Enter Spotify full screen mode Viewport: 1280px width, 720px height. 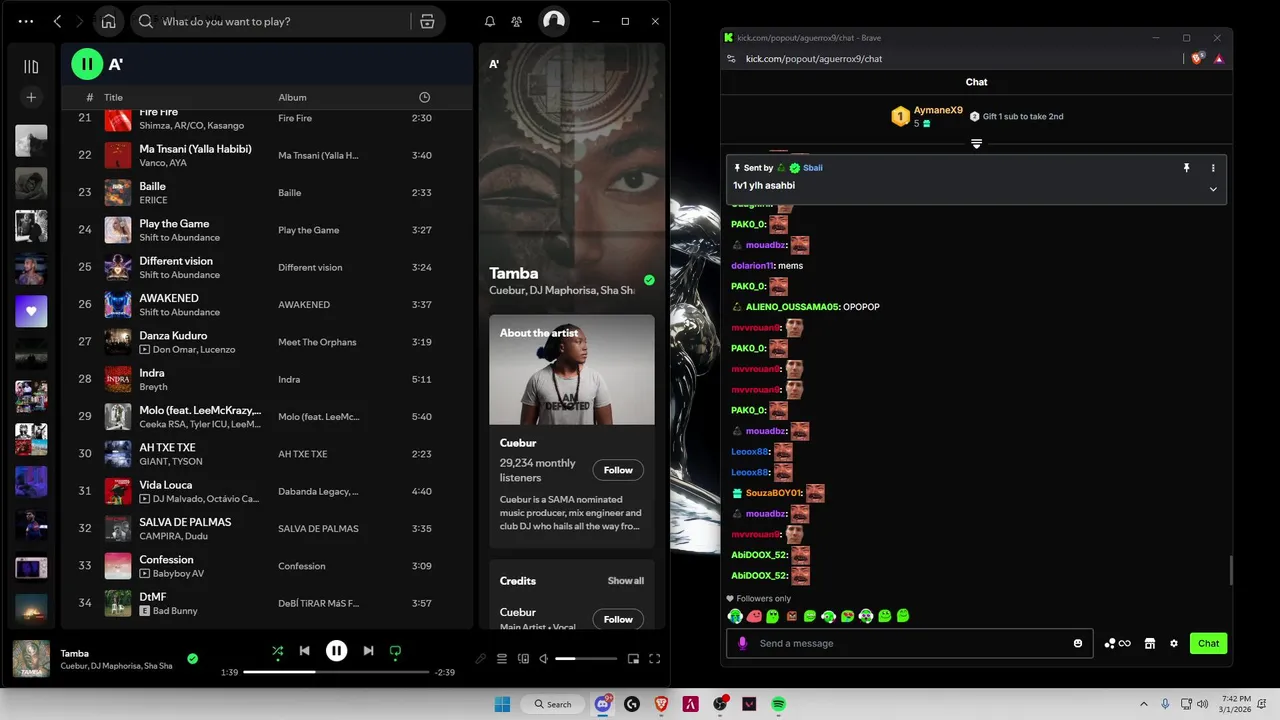click(x=655, y=658)
